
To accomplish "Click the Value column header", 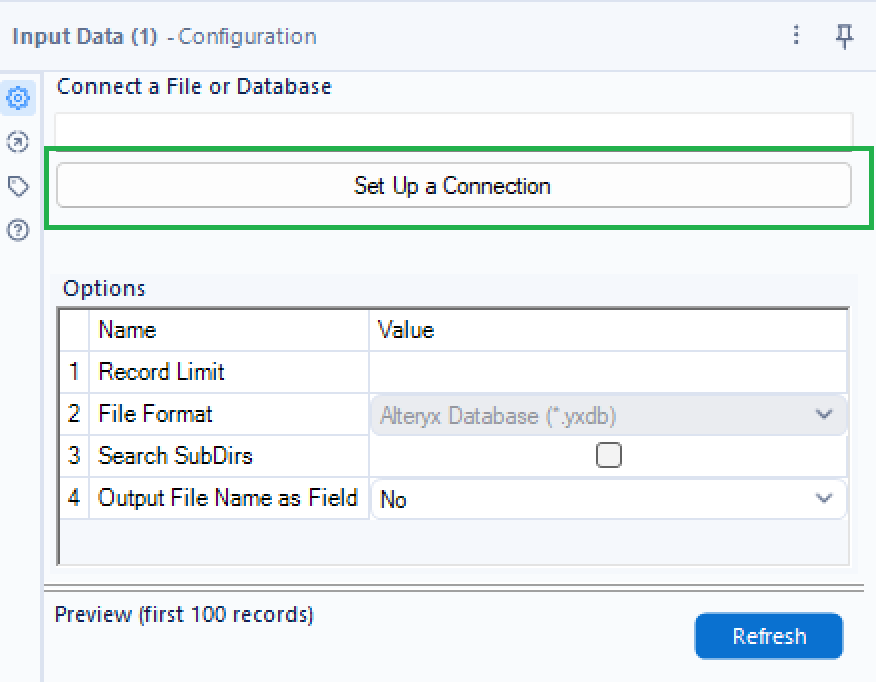I will (608, 330).
